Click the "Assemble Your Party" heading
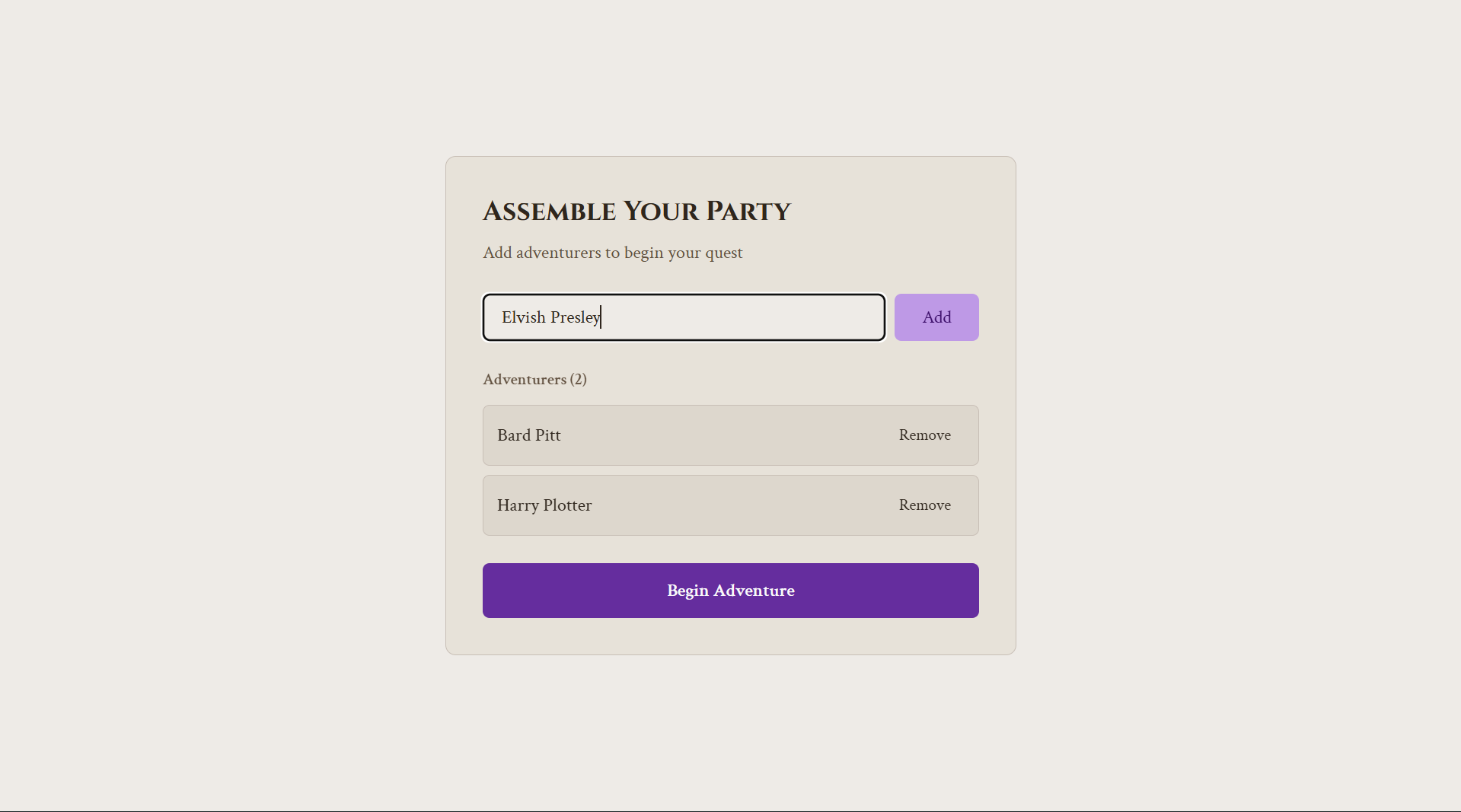The height and width of the screenshot is (812, 1461). [636, 212]
